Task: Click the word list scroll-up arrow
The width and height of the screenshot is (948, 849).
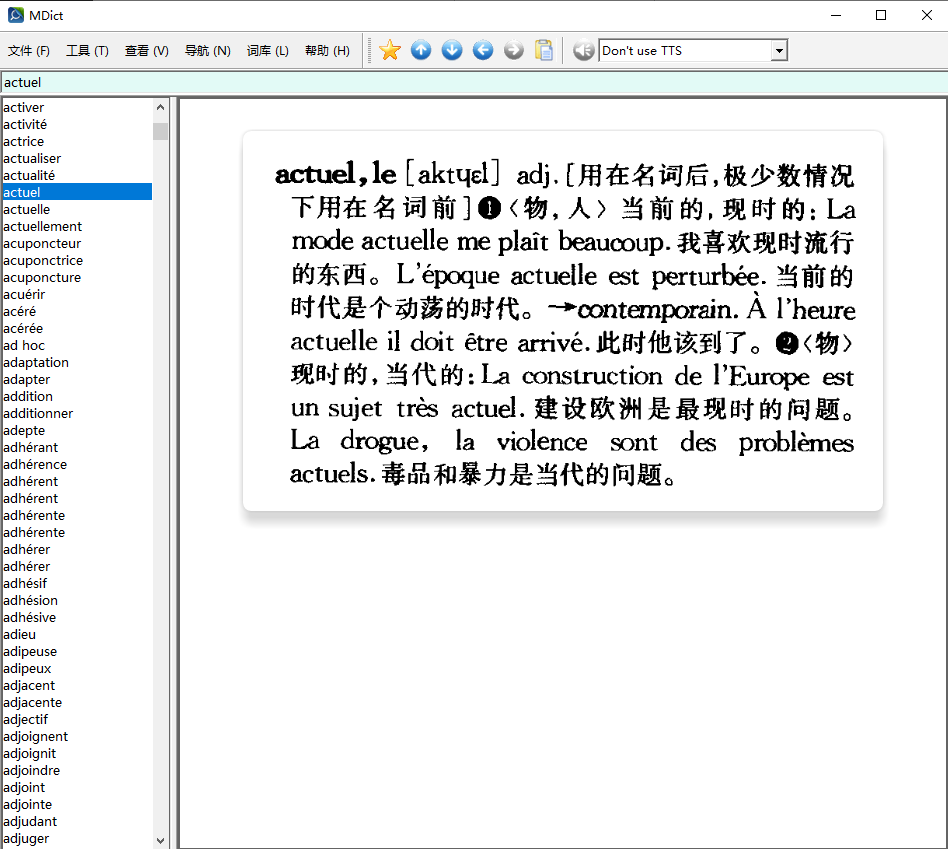Action: pos(161,107)
